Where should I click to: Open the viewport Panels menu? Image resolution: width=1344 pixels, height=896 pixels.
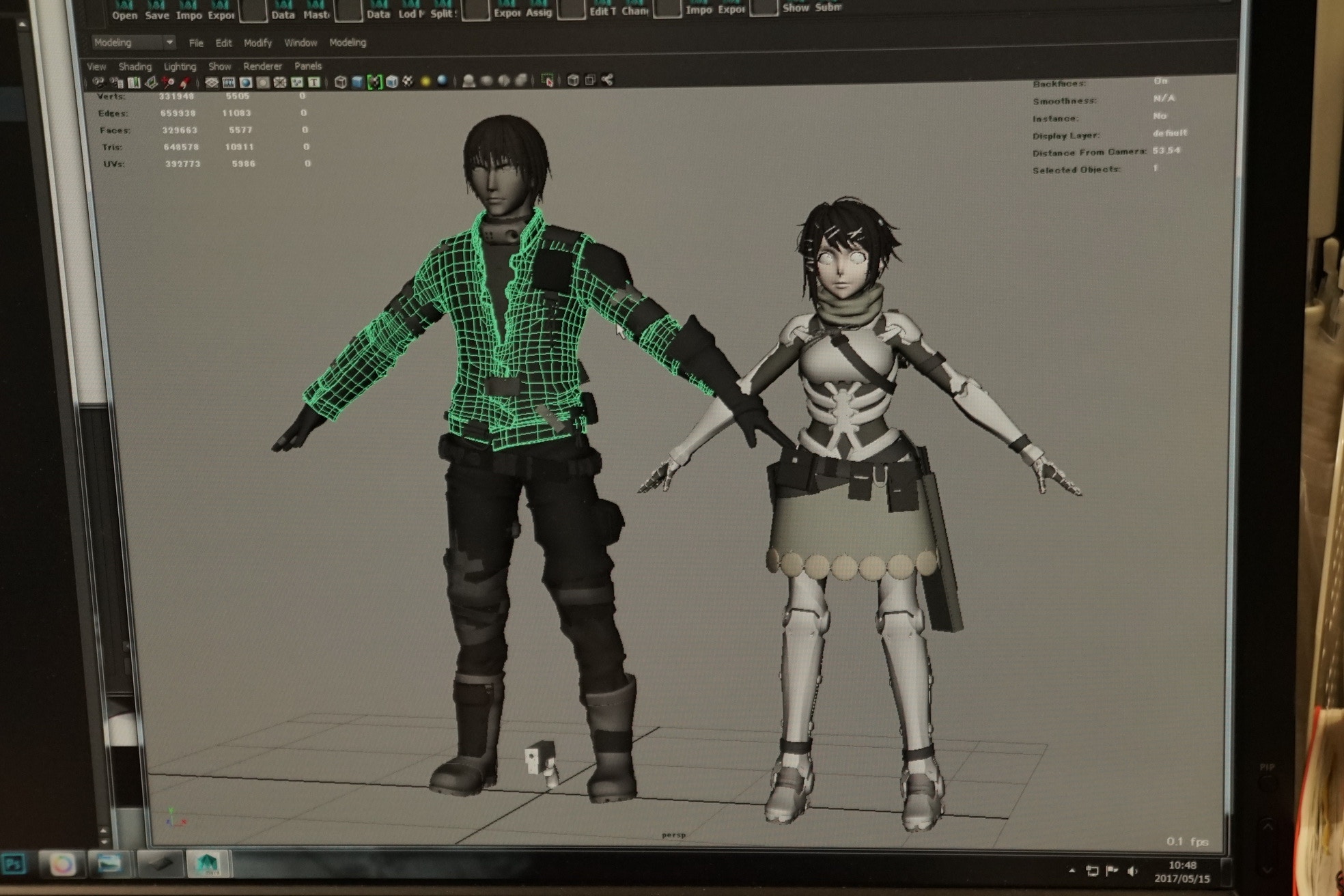[307, 66]
